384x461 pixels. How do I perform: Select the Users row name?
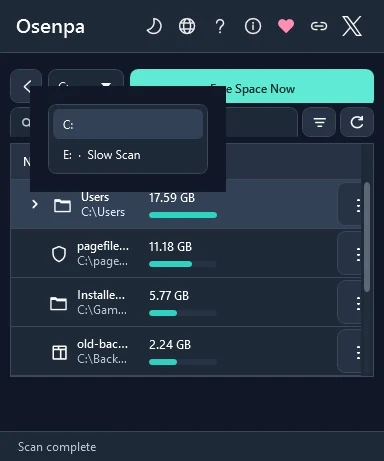[95, 197]
